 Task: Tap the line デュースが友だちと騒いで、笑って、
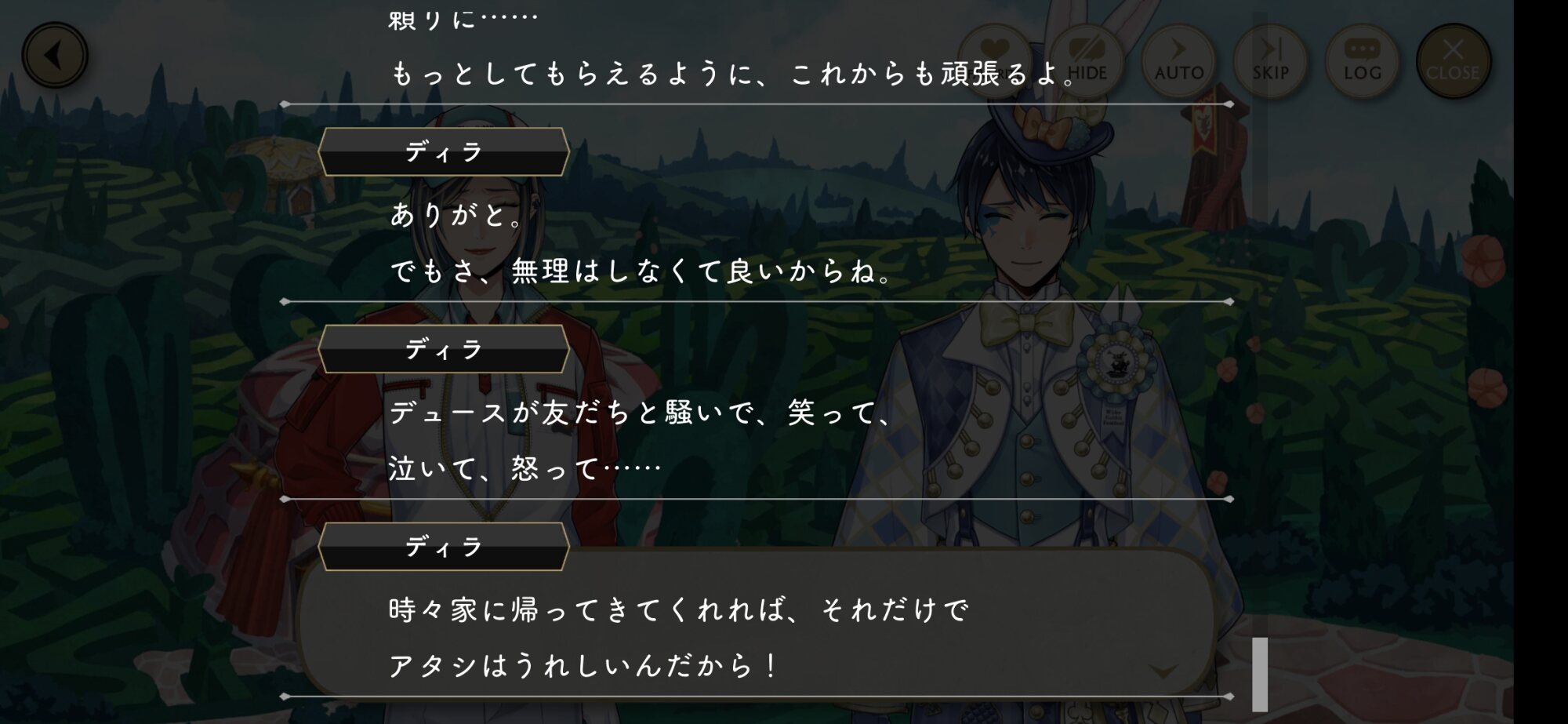641,413
